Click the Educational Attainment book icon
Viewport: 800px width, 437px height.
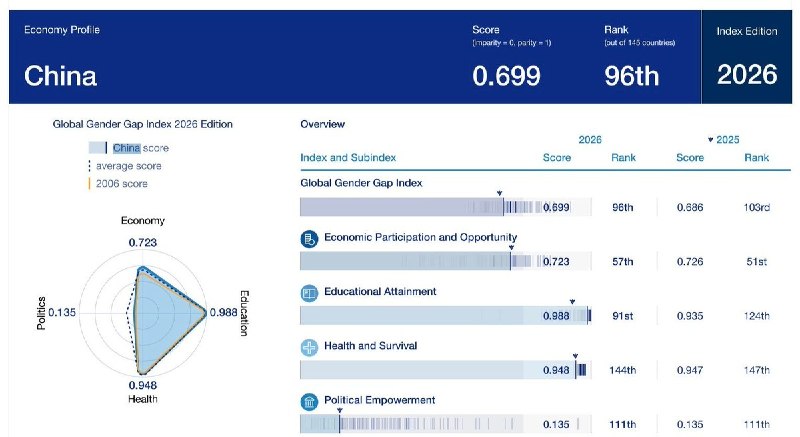point(309,293)
